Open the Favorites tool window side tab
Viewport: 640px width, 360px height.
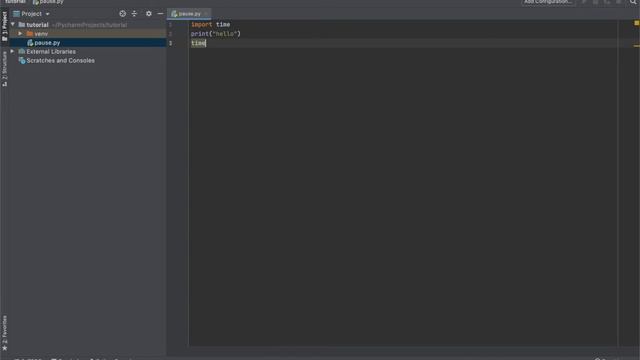click(4, 333)
